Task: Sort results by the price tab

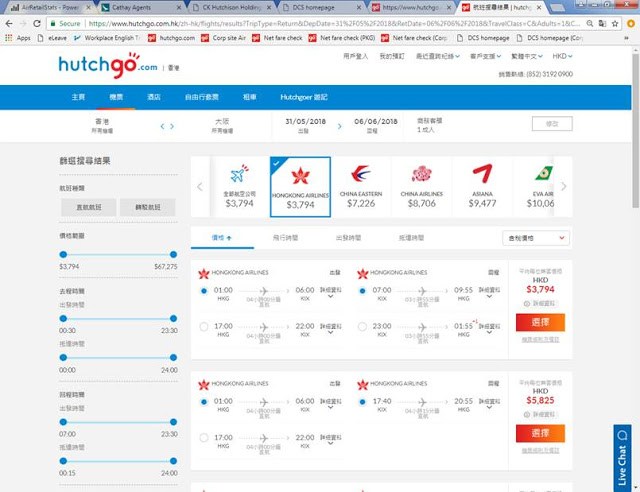Action: [222, 238]
